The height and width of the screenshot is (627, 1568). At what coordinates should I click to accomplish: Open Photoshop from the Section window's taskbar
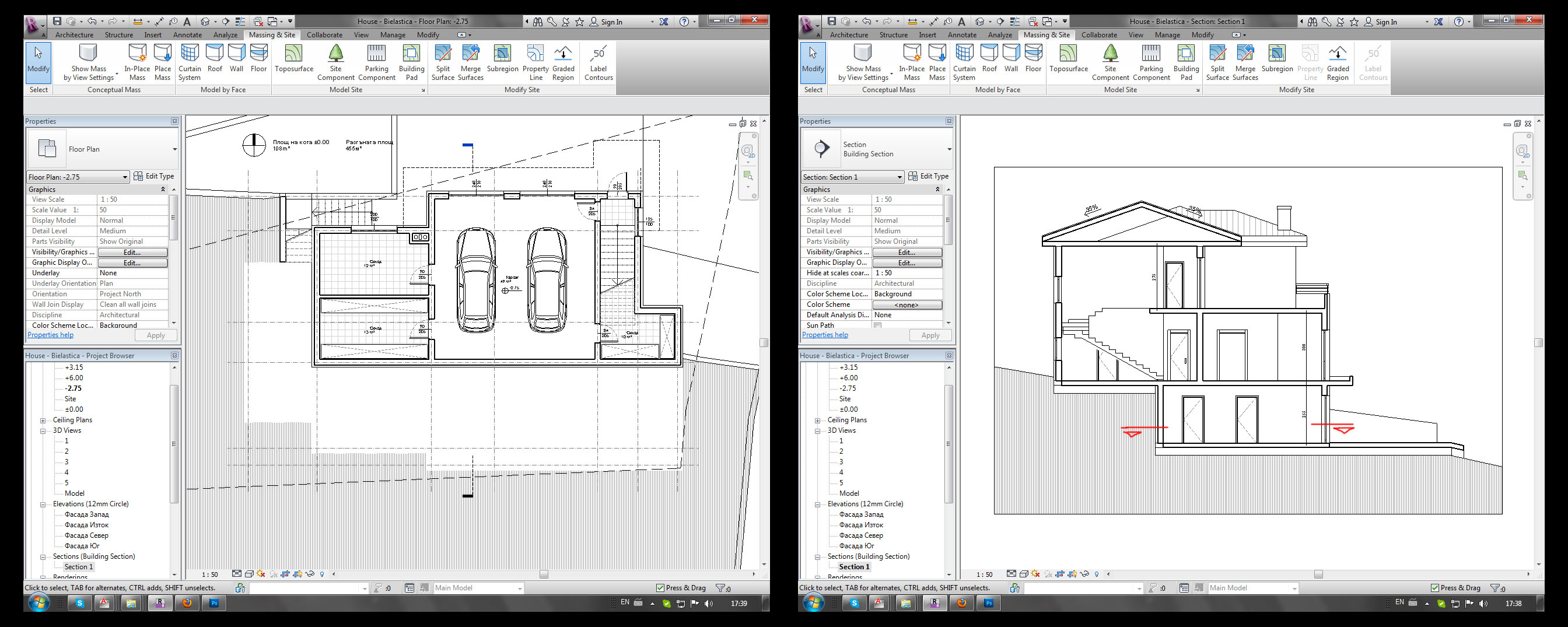click(x=989, y=603)
